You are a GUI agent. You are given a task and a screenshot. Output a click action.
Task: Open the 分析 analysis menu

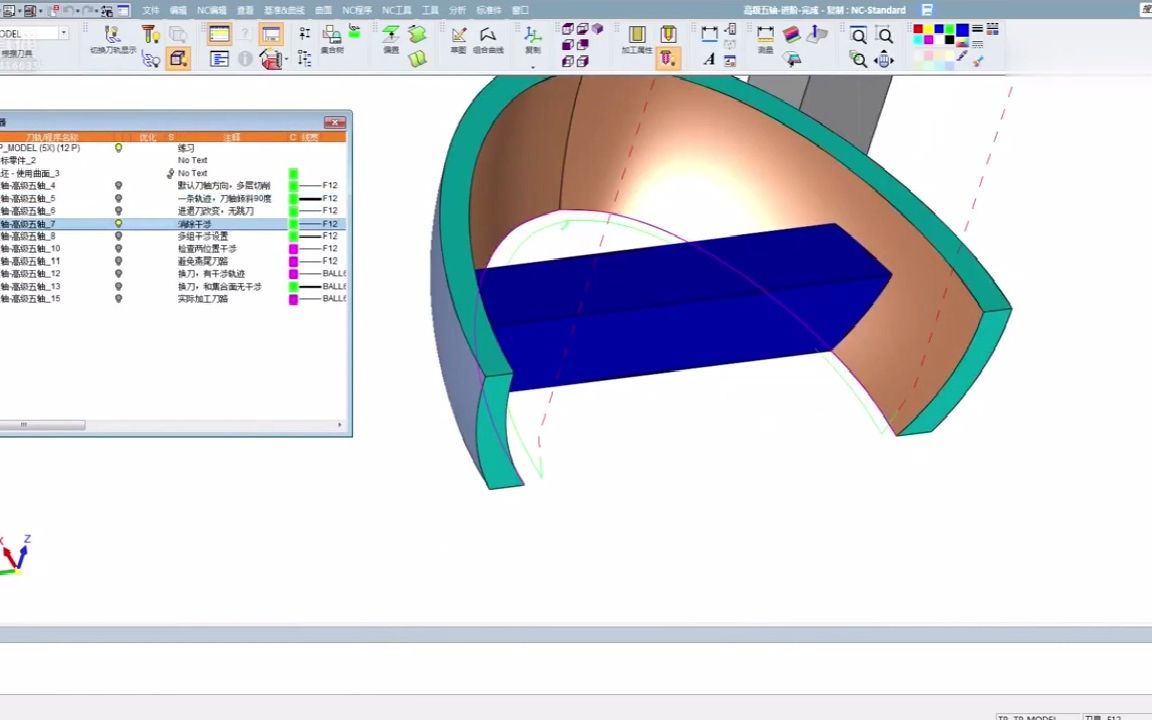(457, 10)
